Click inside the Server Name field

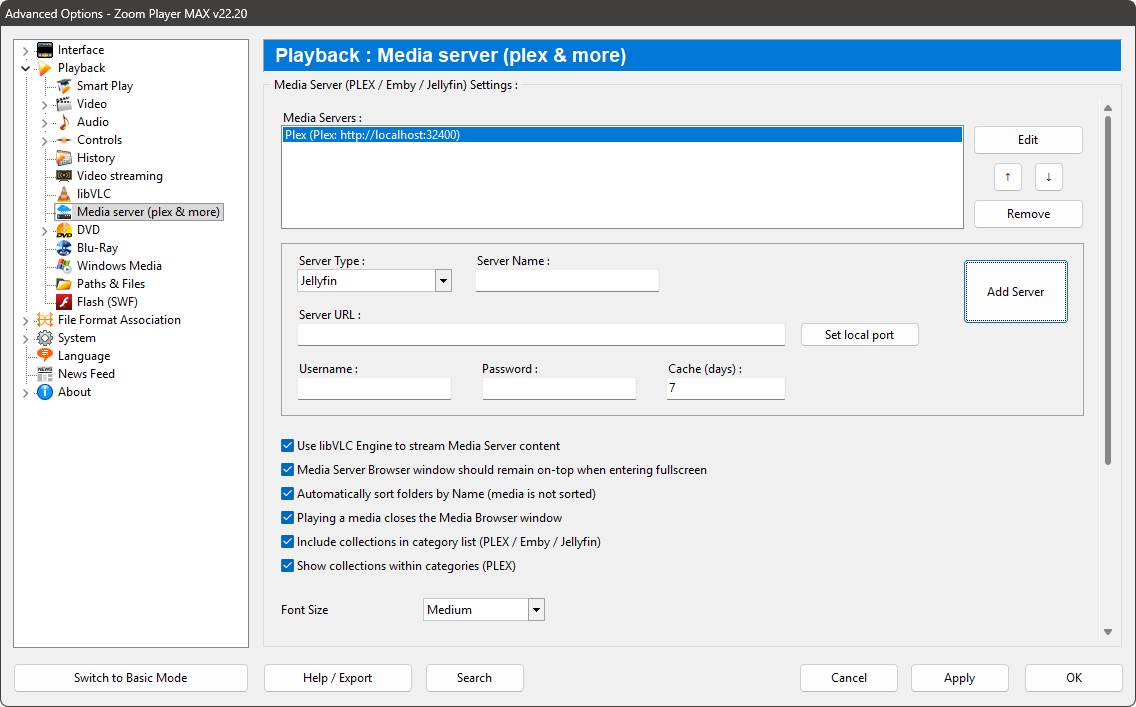pyautogui.click(x=567, y=280)
